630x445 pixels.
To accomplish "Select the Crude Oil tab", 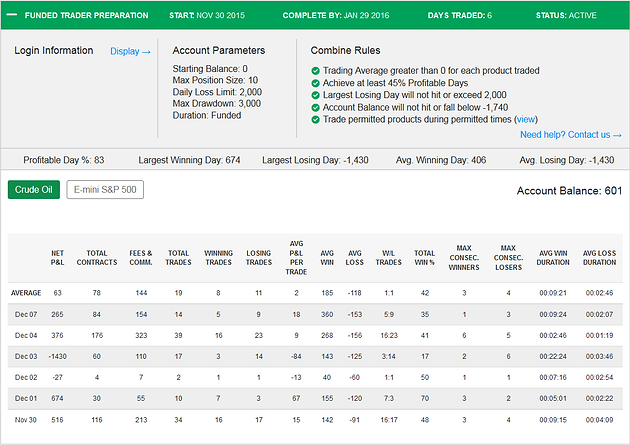I will [x=34, y=190].
